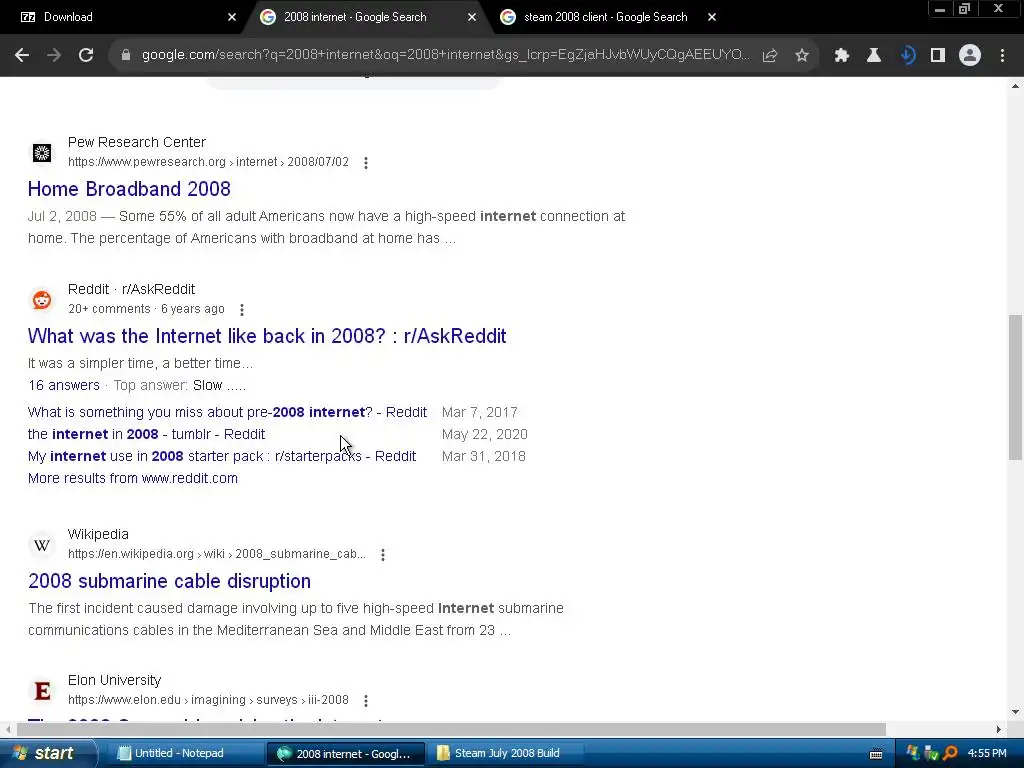Image resolution: width=1024 pixels, height=768 pixels.
Task: Open My internet use starter pack link
Action: coord(222,456)
